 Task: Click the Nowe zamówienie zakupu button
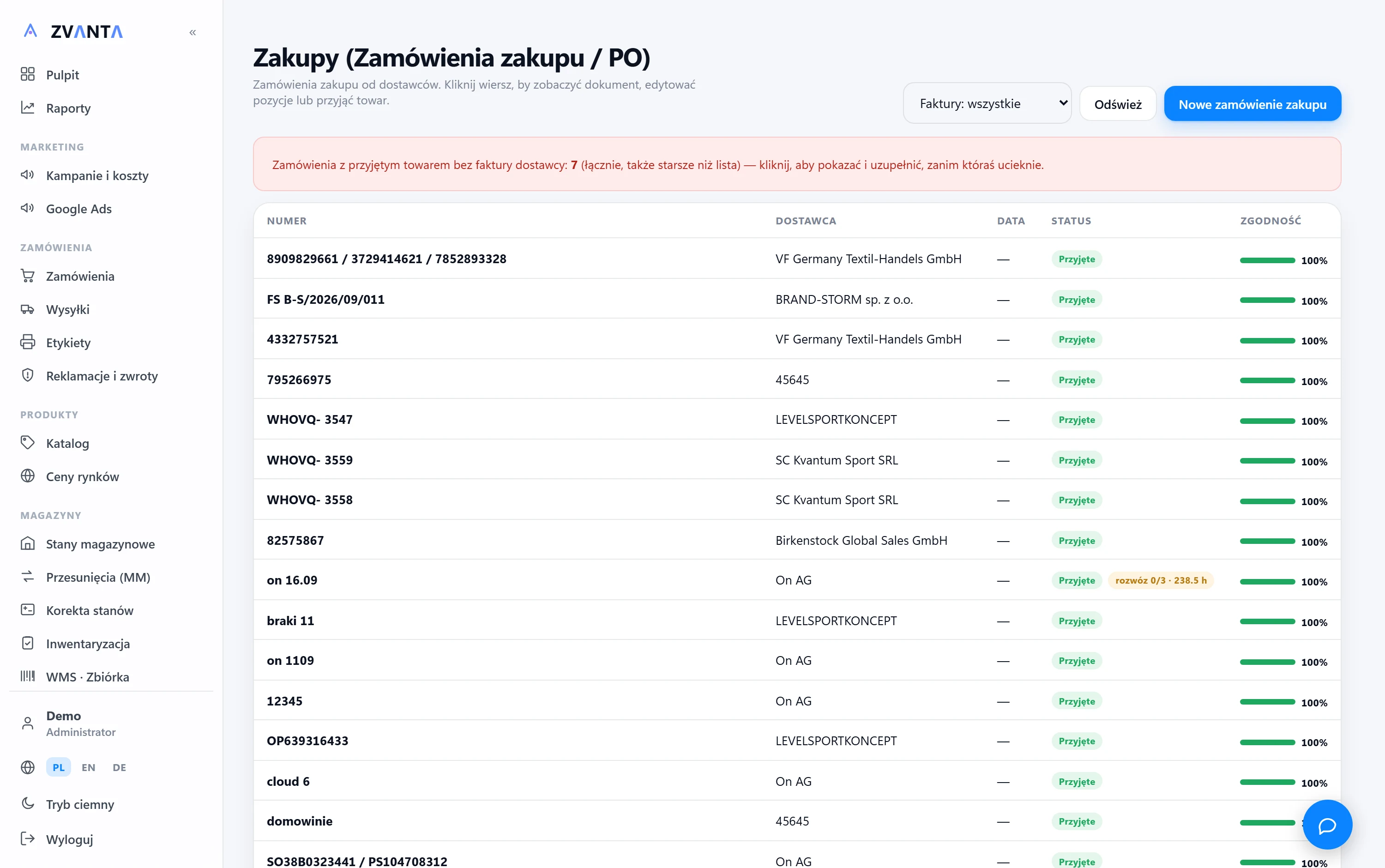[1253, 104]
